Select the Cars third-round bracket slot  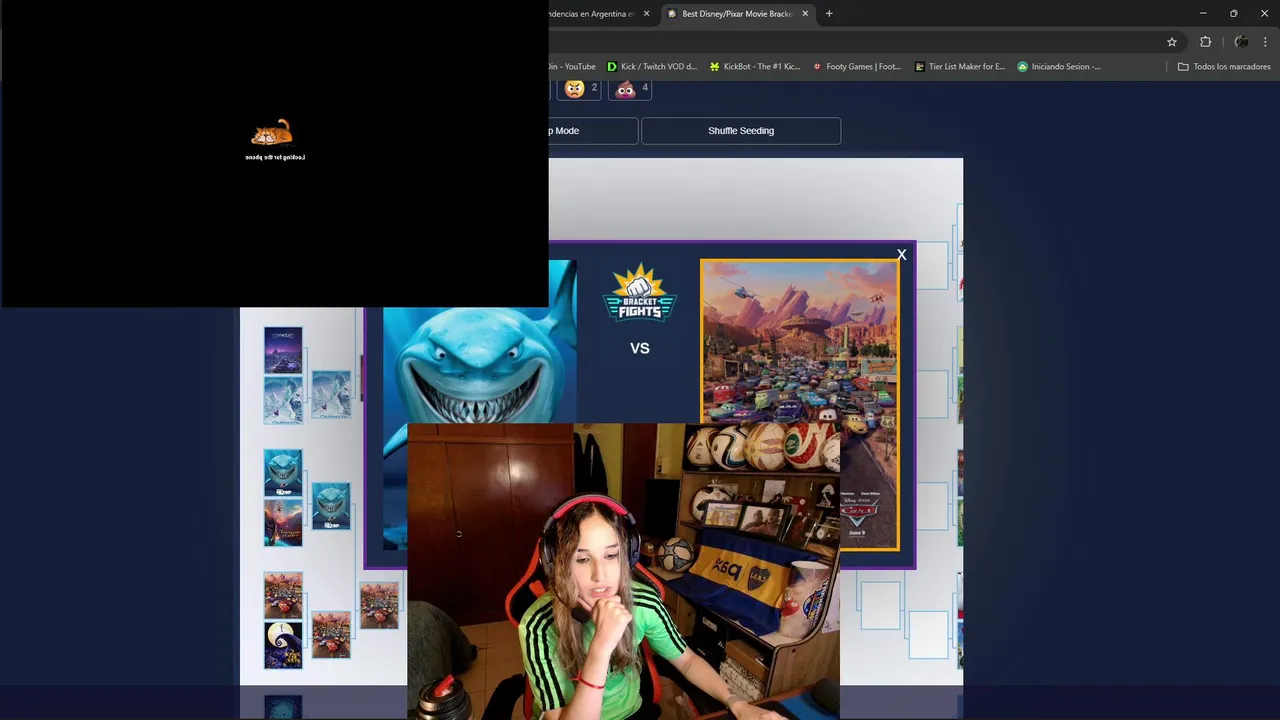click(x=379, y=605)
